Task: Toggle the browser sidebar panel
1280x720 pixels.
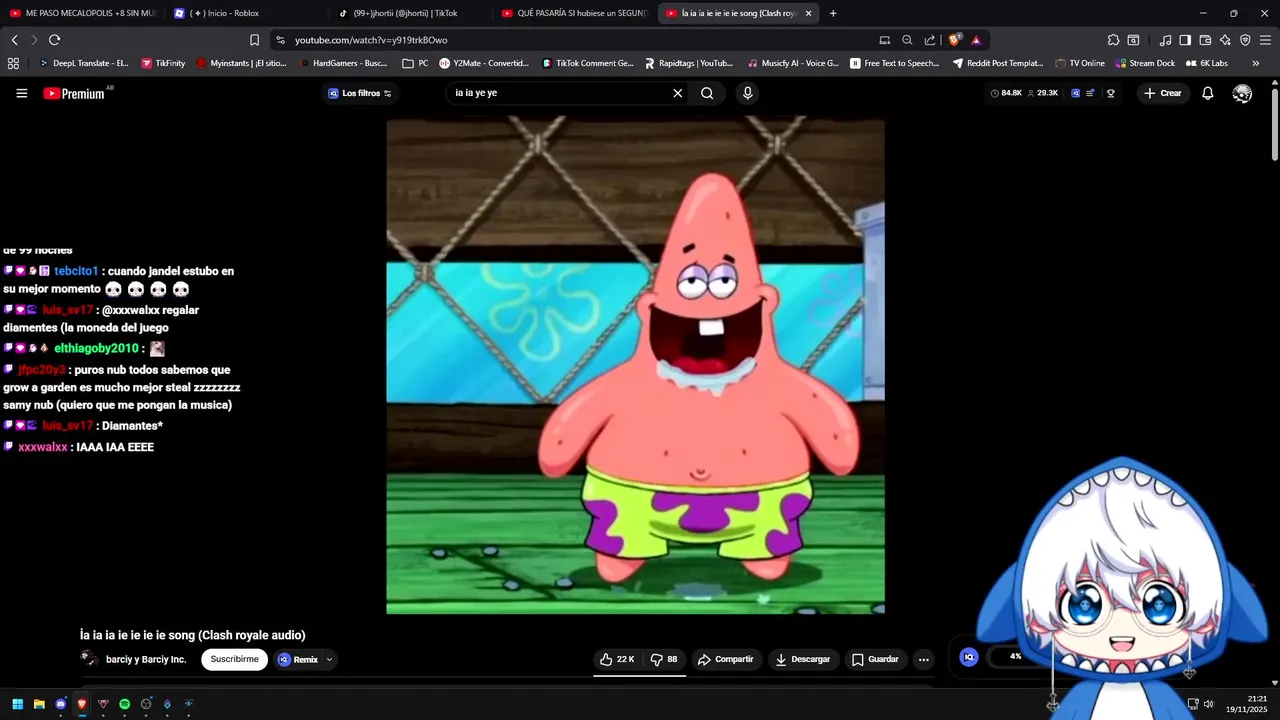Action: click(1185, 40)
